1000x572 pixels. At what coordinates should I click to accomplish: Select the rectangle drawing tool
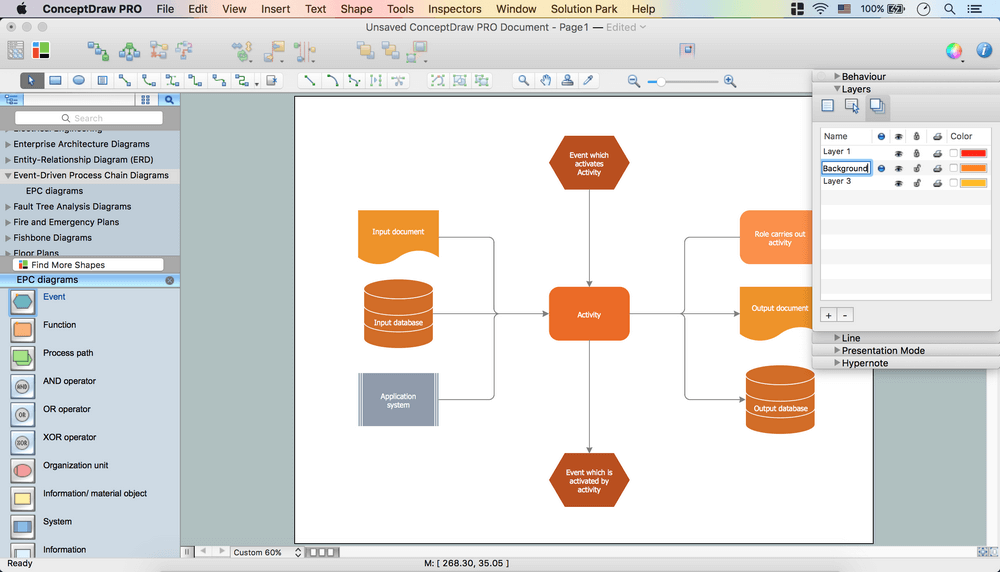56,80
